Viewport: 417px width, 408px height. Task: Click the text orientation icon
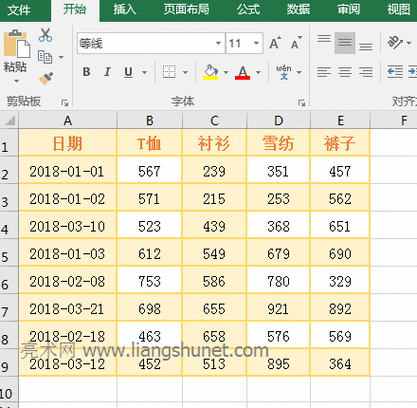point(395,43)
